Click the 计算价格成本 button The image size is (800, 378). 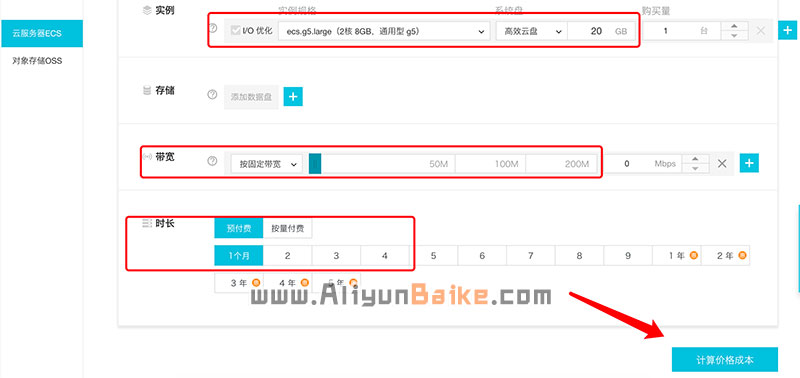724,360
